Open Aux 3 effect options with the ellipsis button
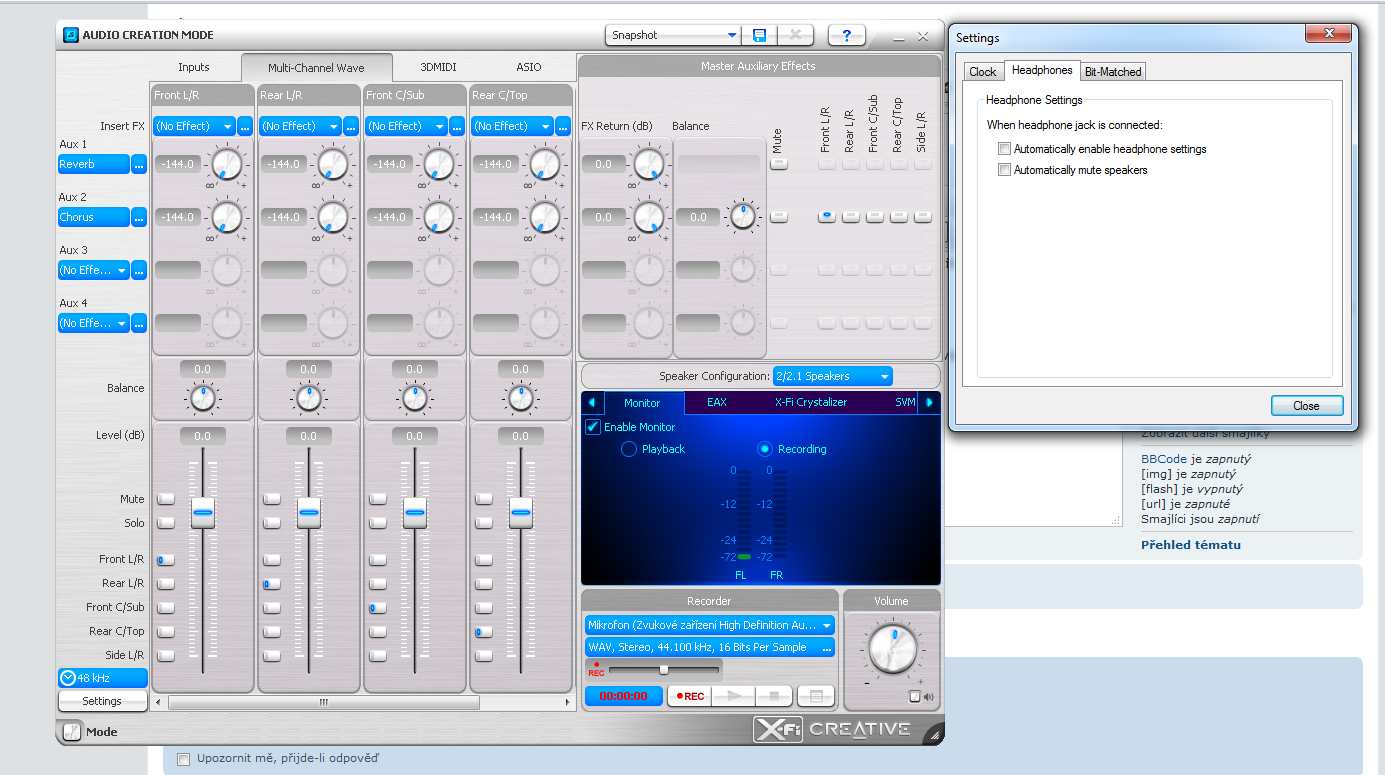The width and height of the screenshot is (1385, 775). point(139,270)
